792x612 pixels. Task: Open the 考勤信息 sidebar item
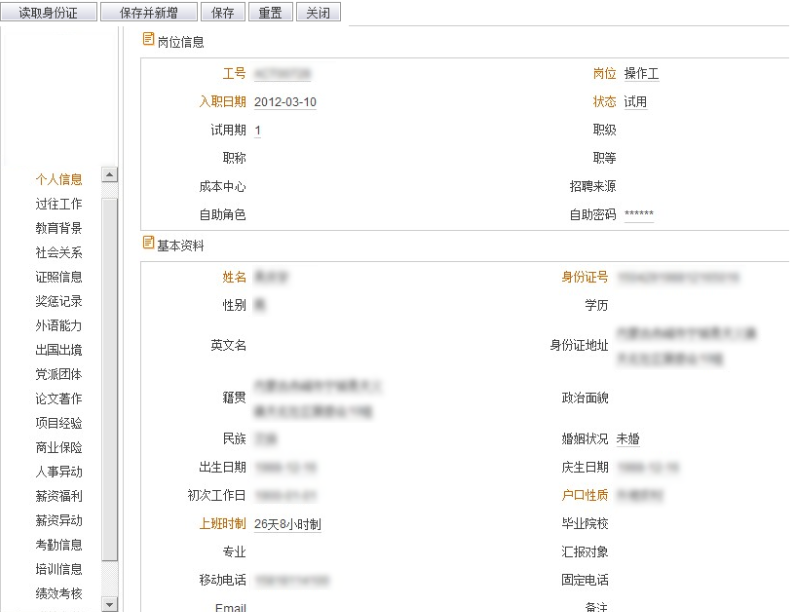59,545
